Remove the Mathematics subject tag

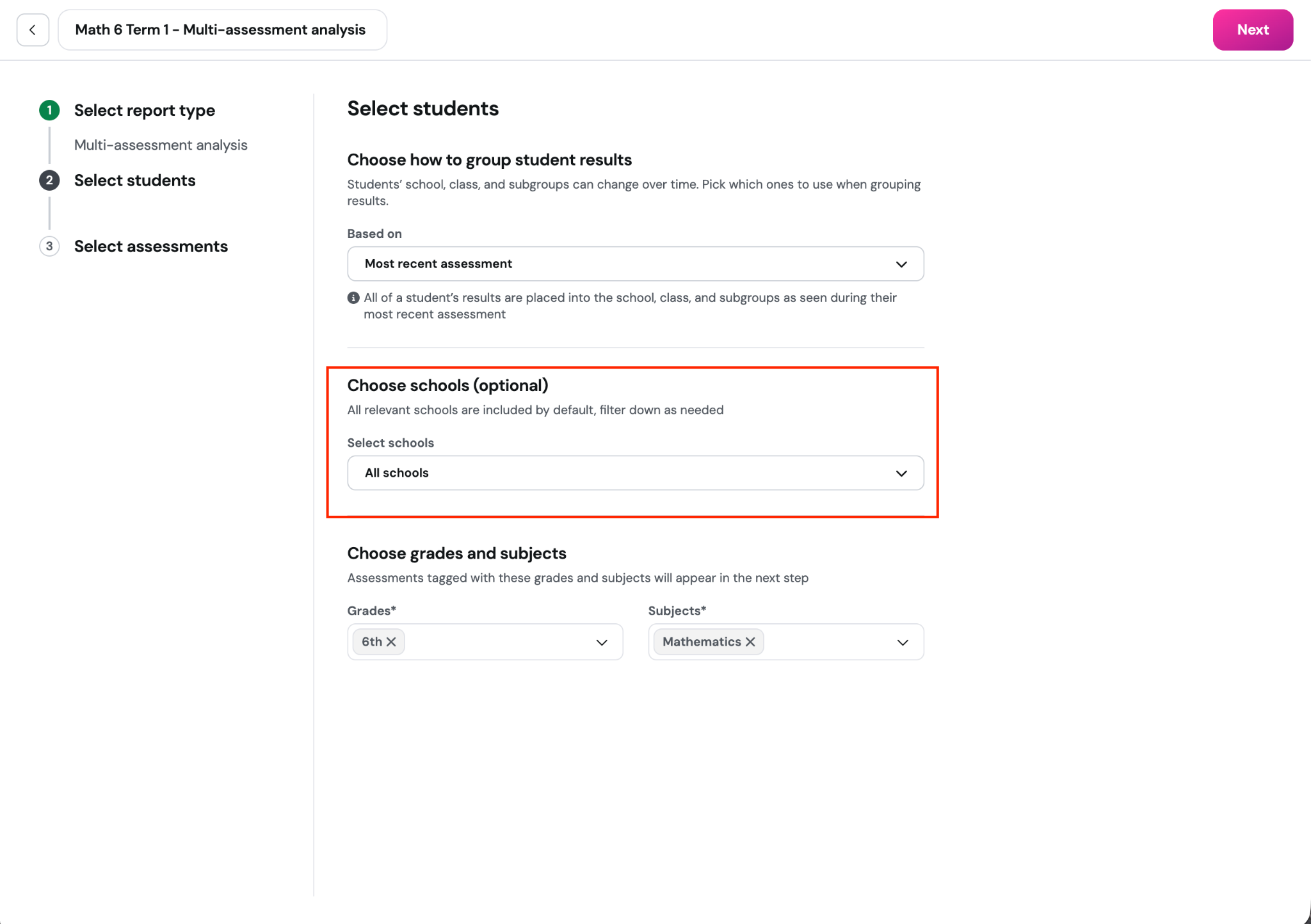pos(750,642)
